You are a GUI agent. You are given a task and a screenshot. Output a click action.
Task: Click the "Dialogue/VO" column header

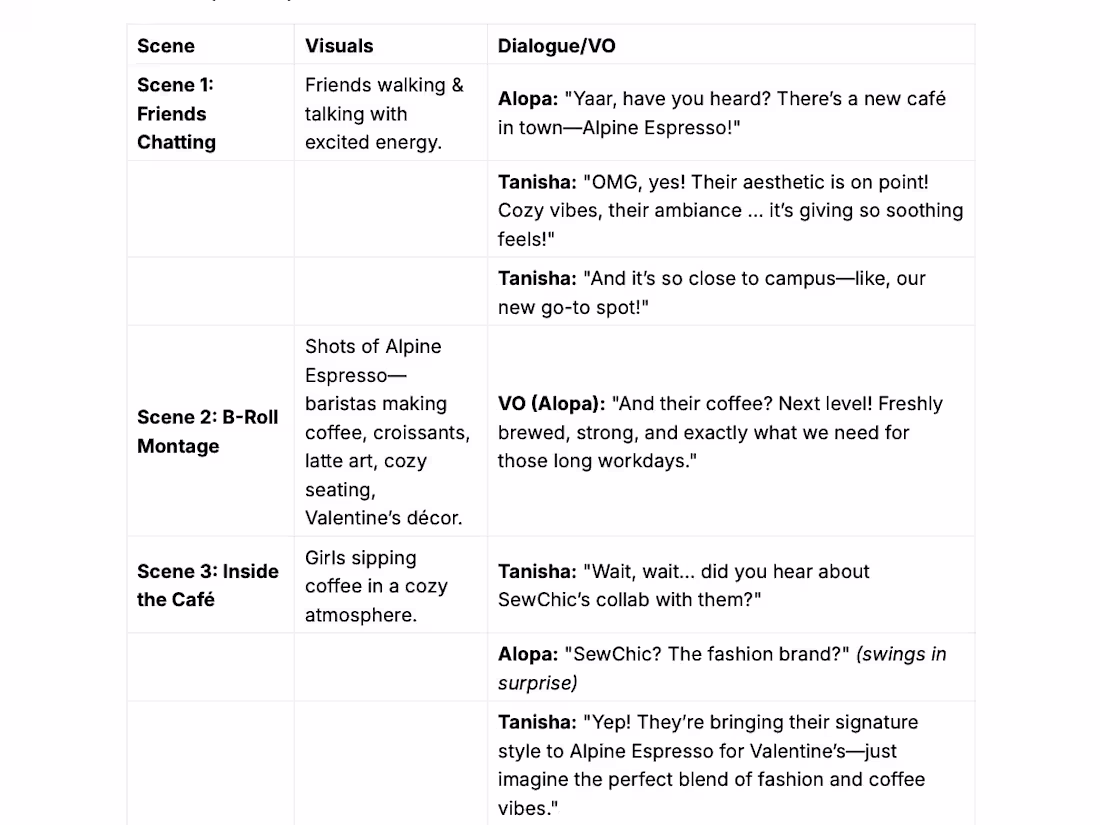557,46
